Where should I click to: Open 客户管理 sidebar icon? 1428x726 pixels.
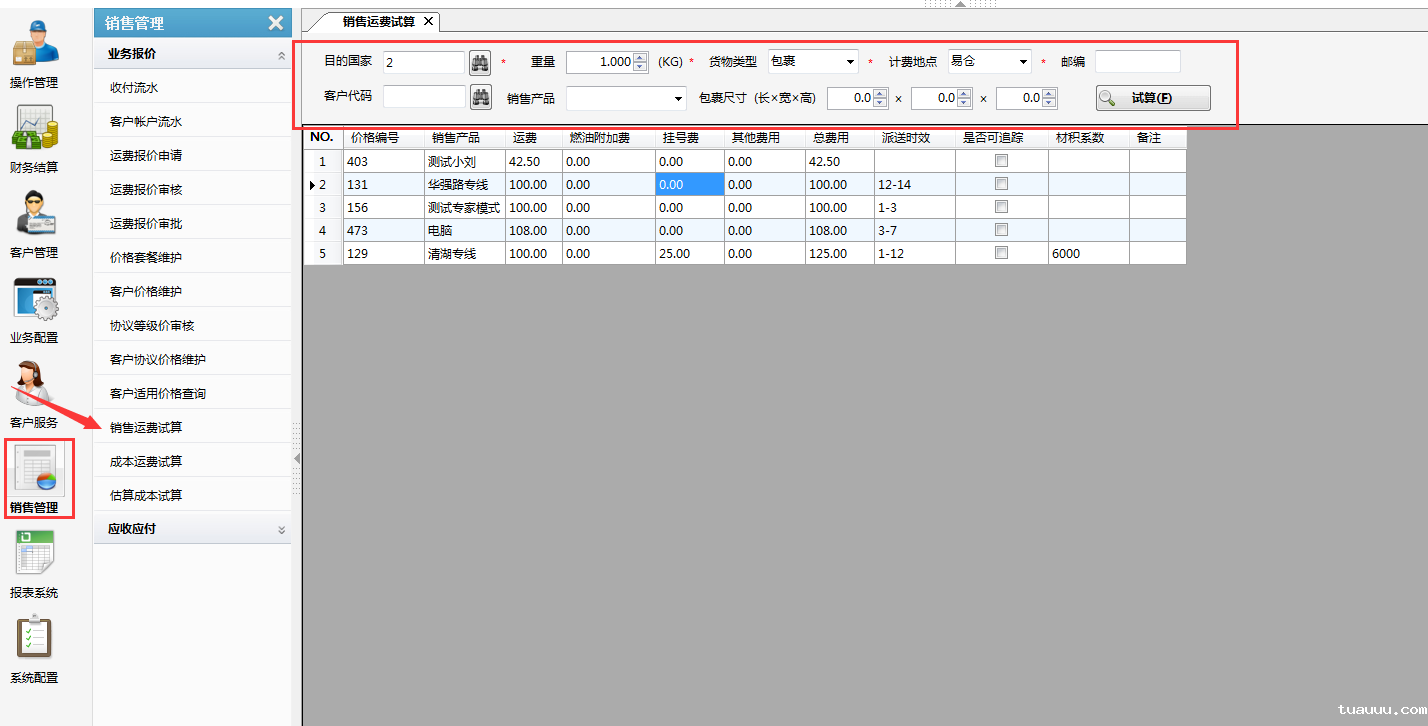click(x=35, y=222)
